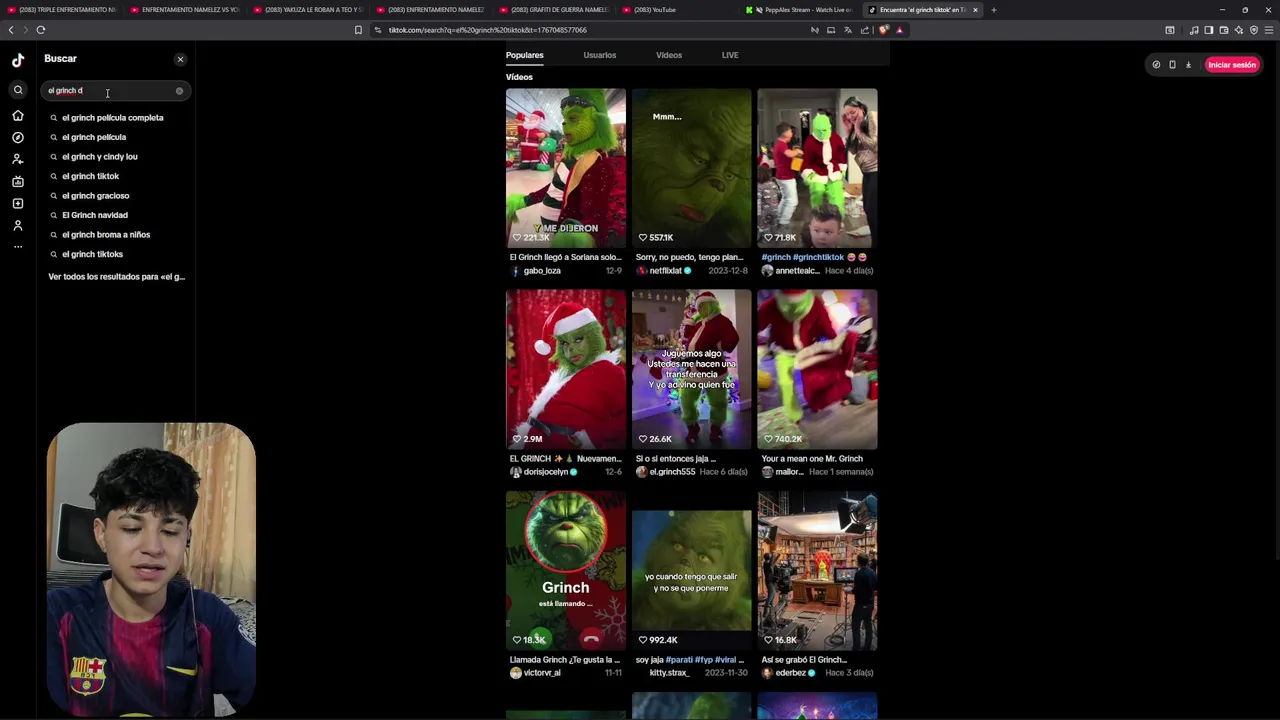Click the phone app icon next to Iniciar sesión
Screen dimensions: 1280x720
[x=1172, y=65]
